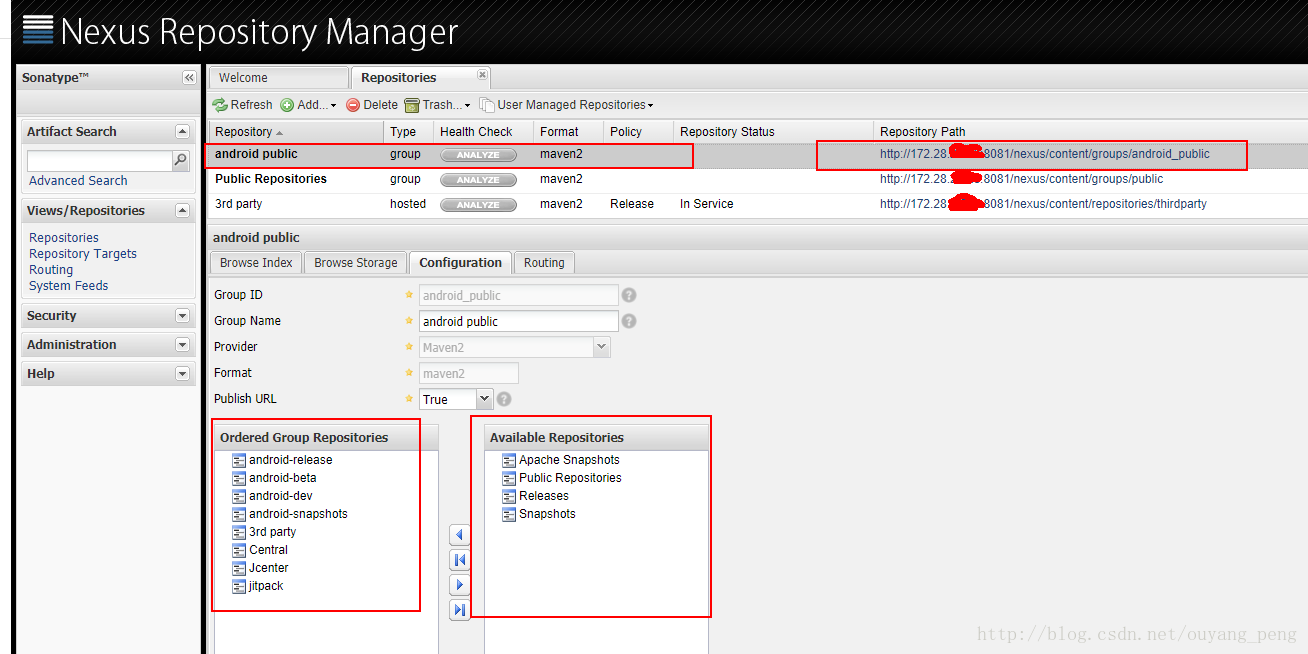Switch to the Browse Index tab
Viewport: 1308px width, 654px height.
[x=256, y=263]
